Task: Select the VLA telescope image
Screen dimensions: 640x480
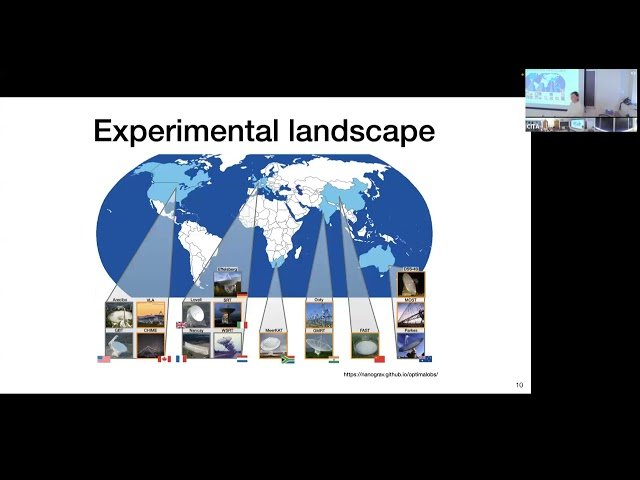Action: click(x=150, y=316)
